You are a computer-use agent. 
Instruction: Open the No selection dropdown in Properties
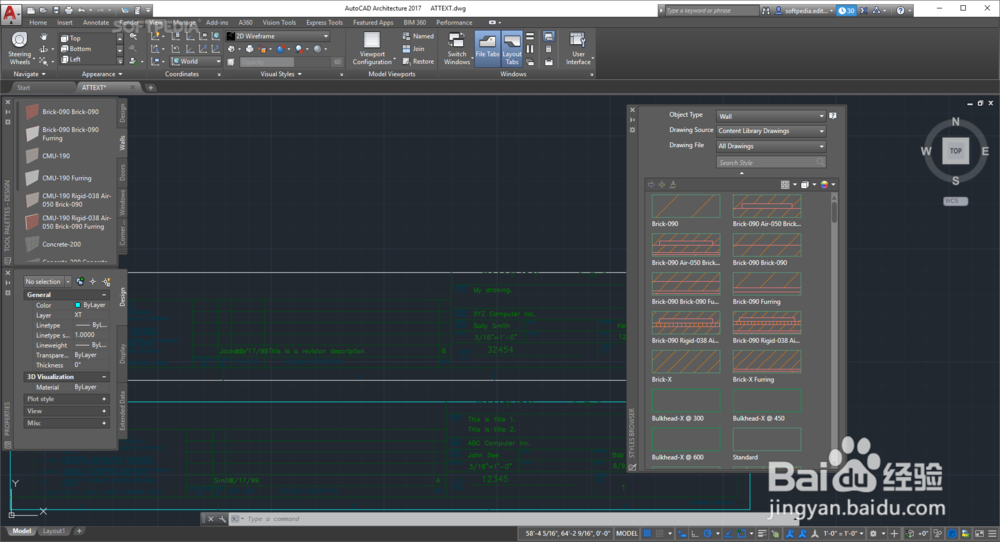[48, 281]
